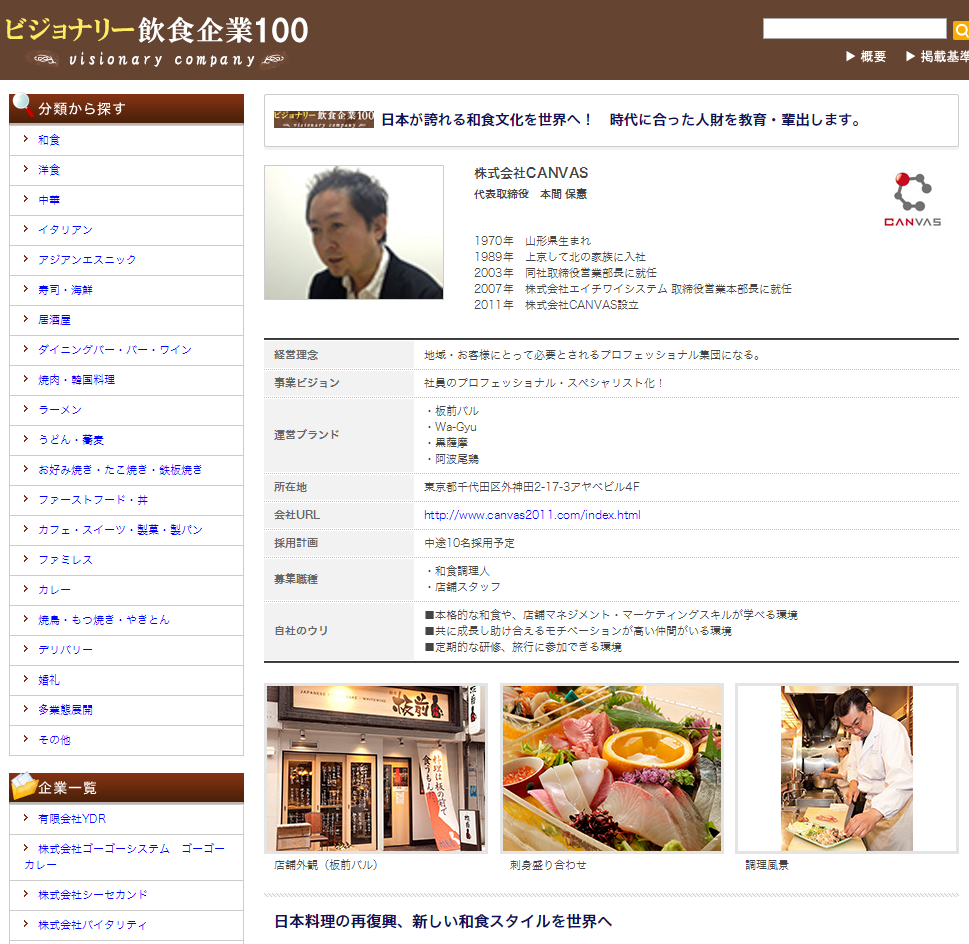Open ダイニングバー・バー・ワイン category
969x944 pixels.
tap(115, 350)
